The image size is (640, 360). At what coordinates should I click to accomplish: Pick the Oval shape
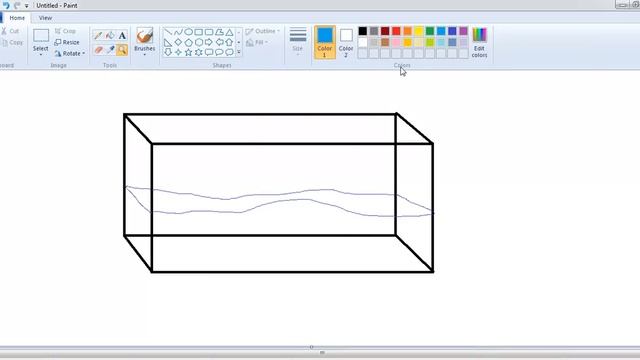click(188, 32)
